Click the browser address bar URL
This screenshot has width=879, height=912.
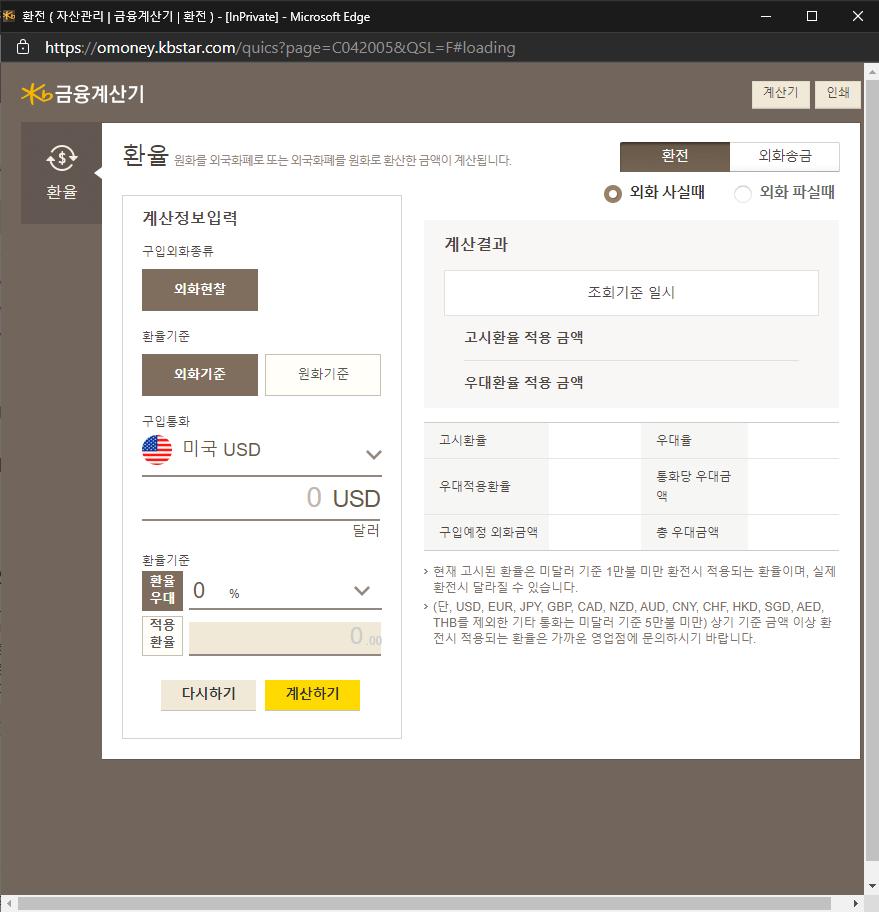coord(280,48)
